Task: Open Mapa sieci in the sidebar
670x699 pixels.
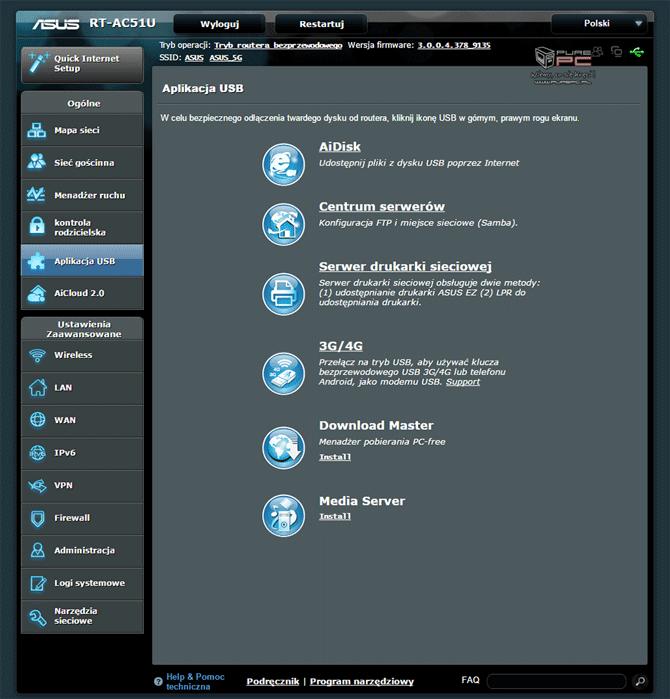Action: point(82,131)
